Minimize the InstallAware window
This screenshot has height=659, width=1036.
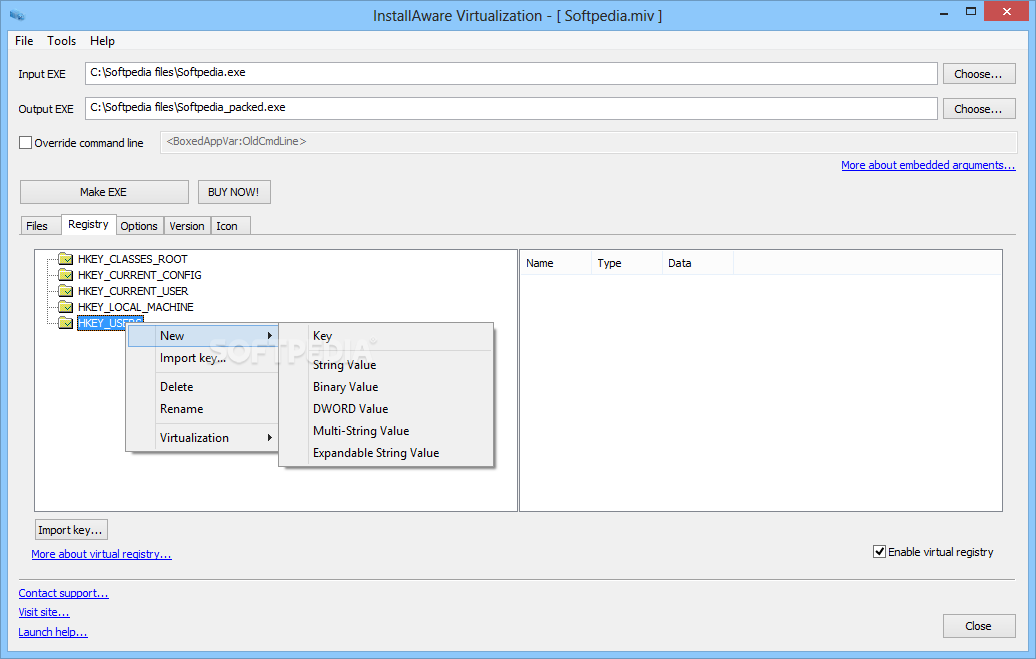click(944, 12)
